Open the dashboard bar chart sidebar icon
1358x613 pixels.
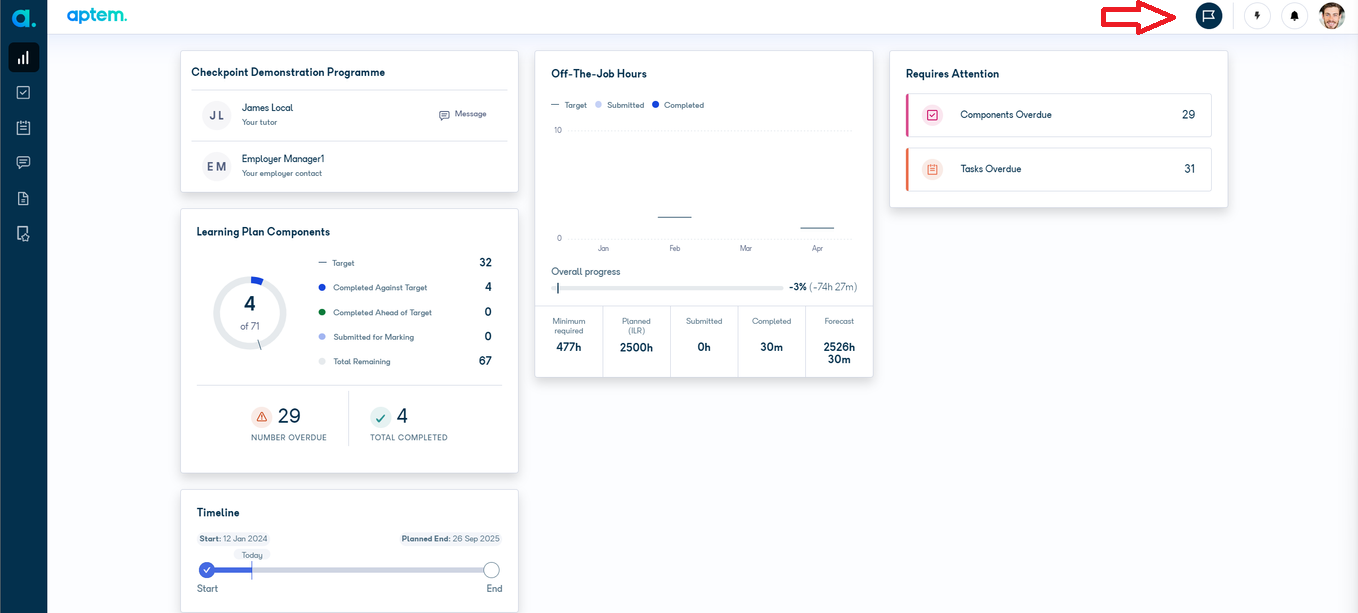[24, 58]
